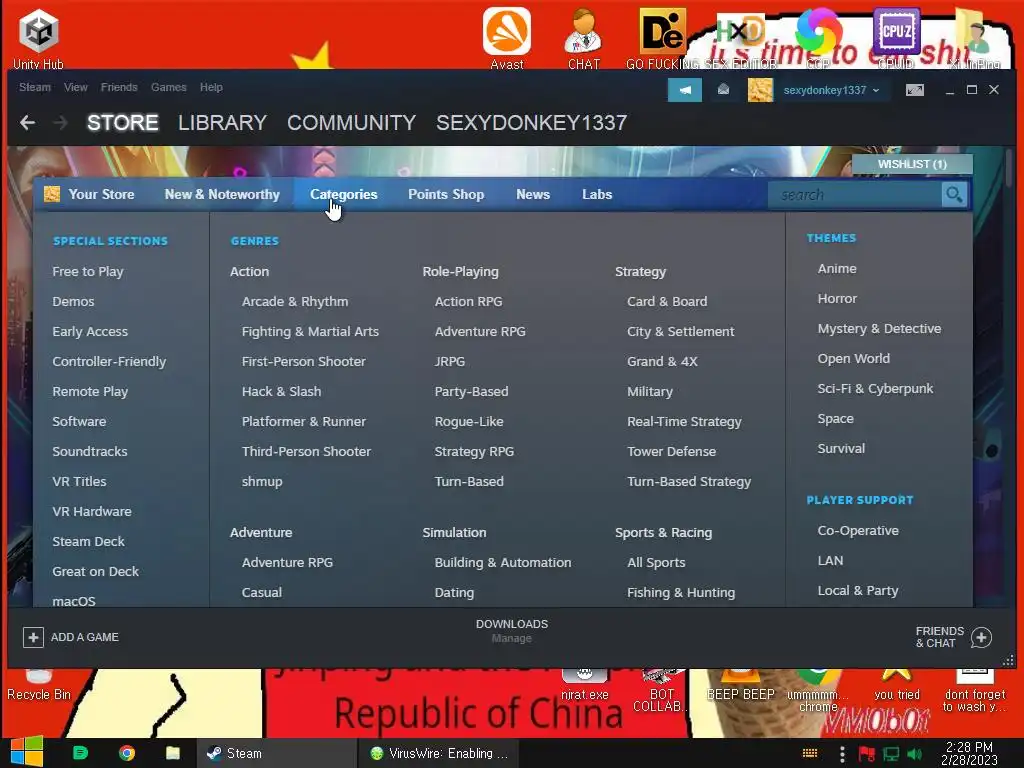Viewport: 1024px width, 768px height.
Task: Open Chrome from the taskbar
Action: coord(127,753)
